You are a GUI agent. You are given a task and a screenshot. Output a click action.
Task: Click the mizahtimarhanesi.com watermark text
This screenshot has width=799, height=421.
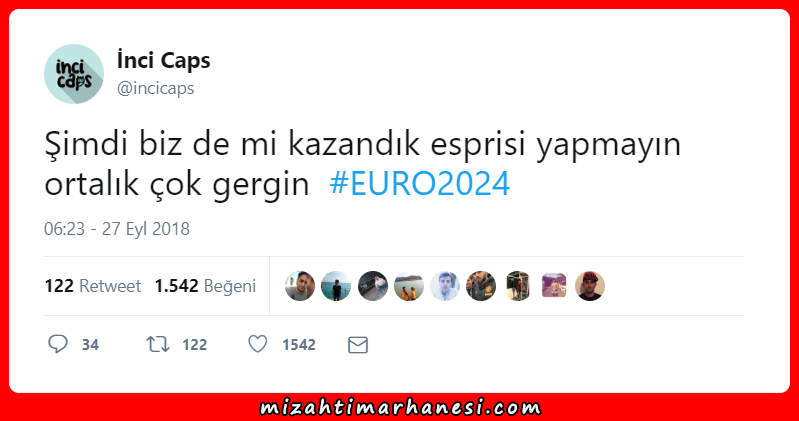pyautogui.click(x=400, y=408)
